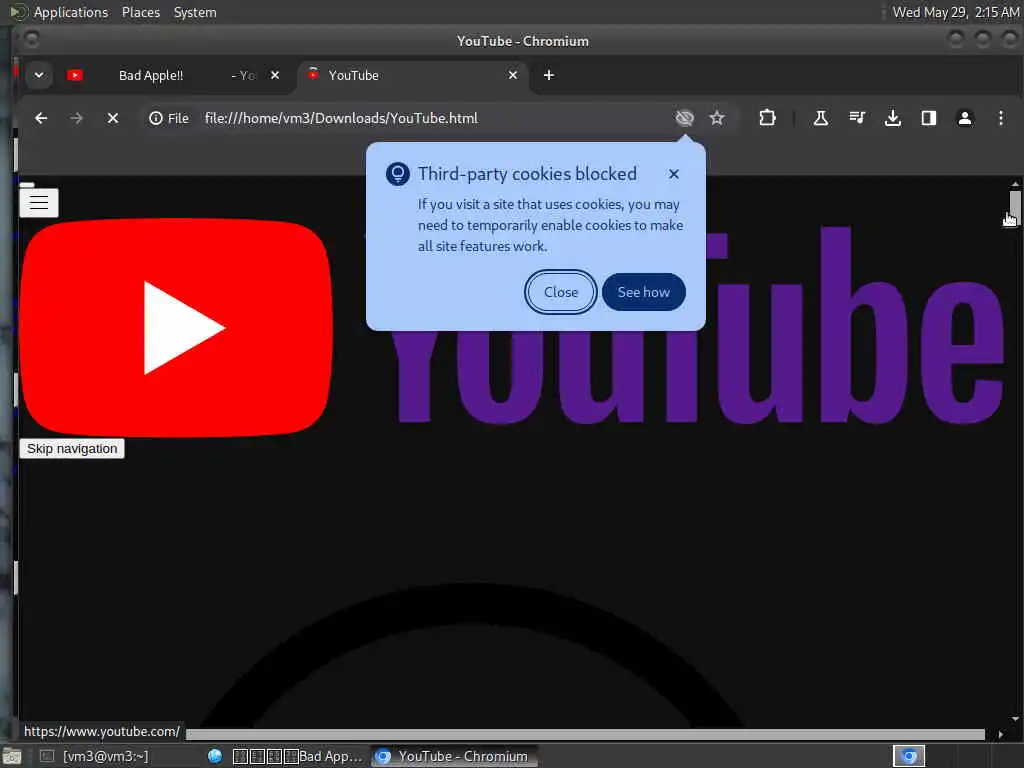
Task: Close the YouTube tab
Action: (513, 75)
